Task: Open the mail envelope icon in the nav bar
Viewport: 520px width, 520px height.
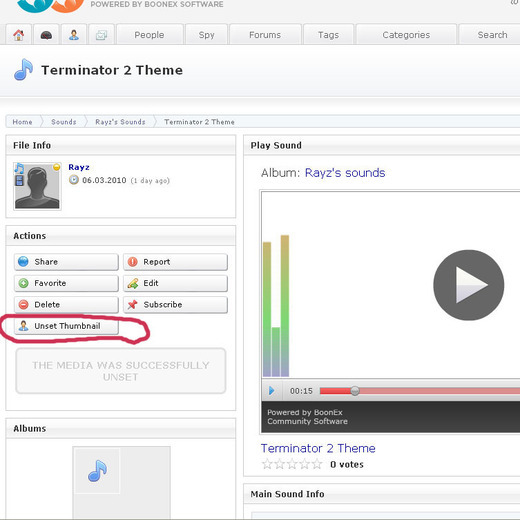Action: [x=101, y=34]
